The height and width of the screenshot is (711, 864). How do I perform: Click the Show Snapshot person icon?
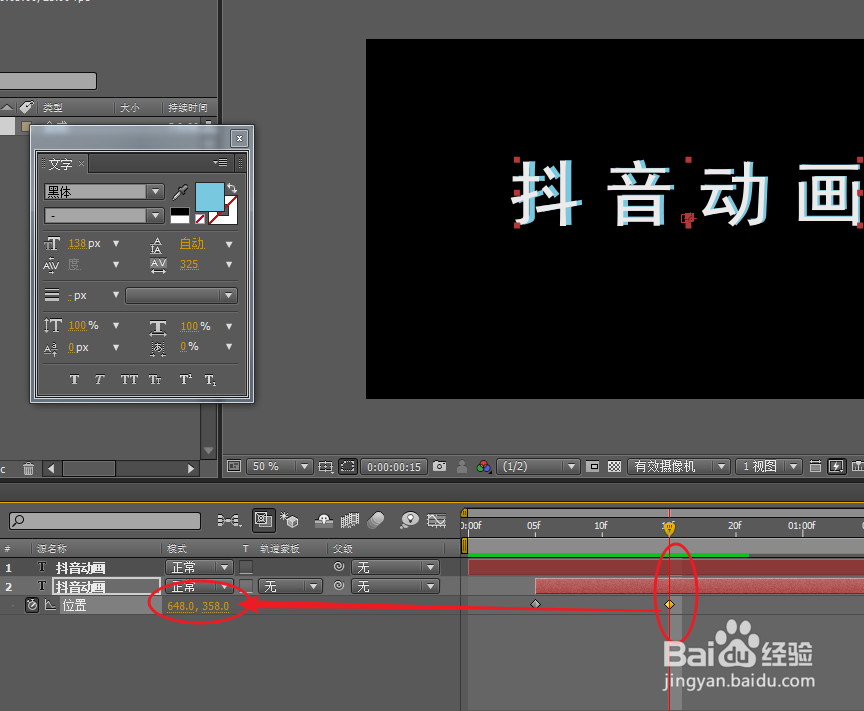(462, 466)
